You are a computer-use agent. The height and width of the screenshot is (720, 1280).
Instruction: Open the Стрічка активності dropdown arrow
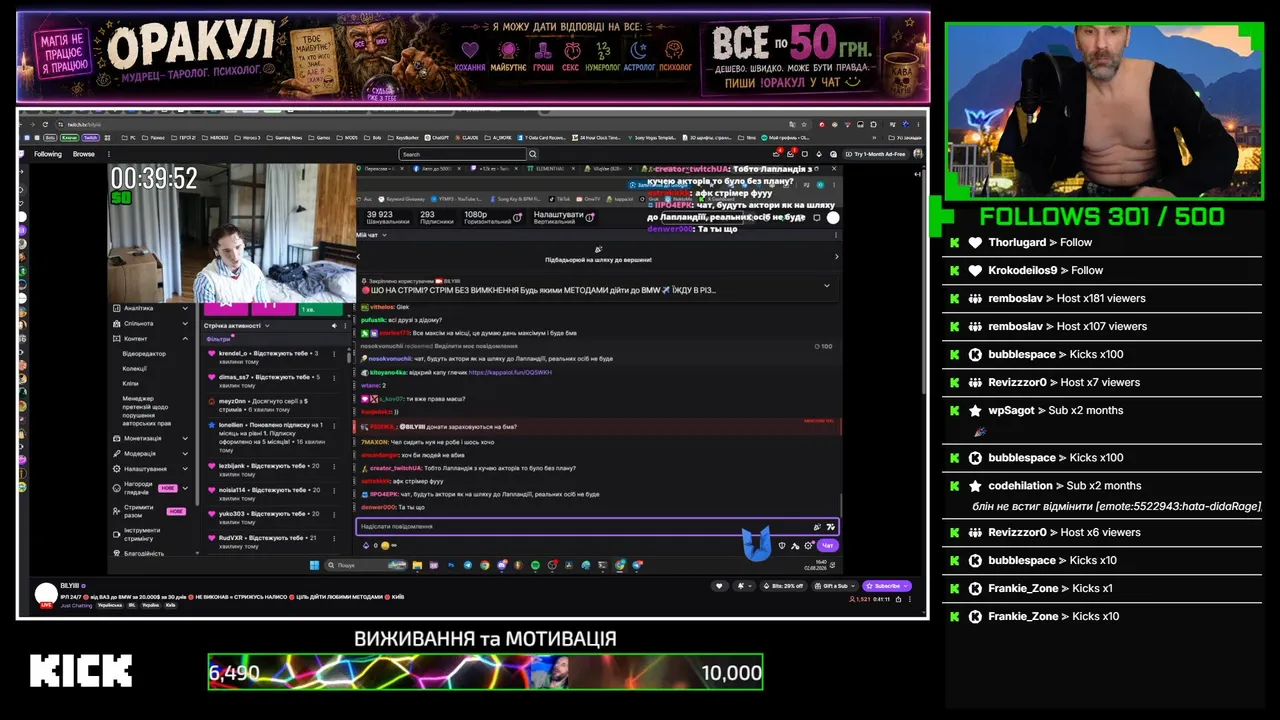click(267, 326)
